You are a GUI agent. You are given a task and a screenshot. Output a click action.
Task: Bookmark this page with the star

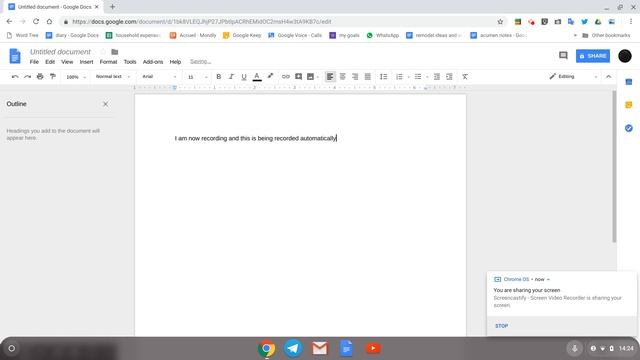coord(500,22)
